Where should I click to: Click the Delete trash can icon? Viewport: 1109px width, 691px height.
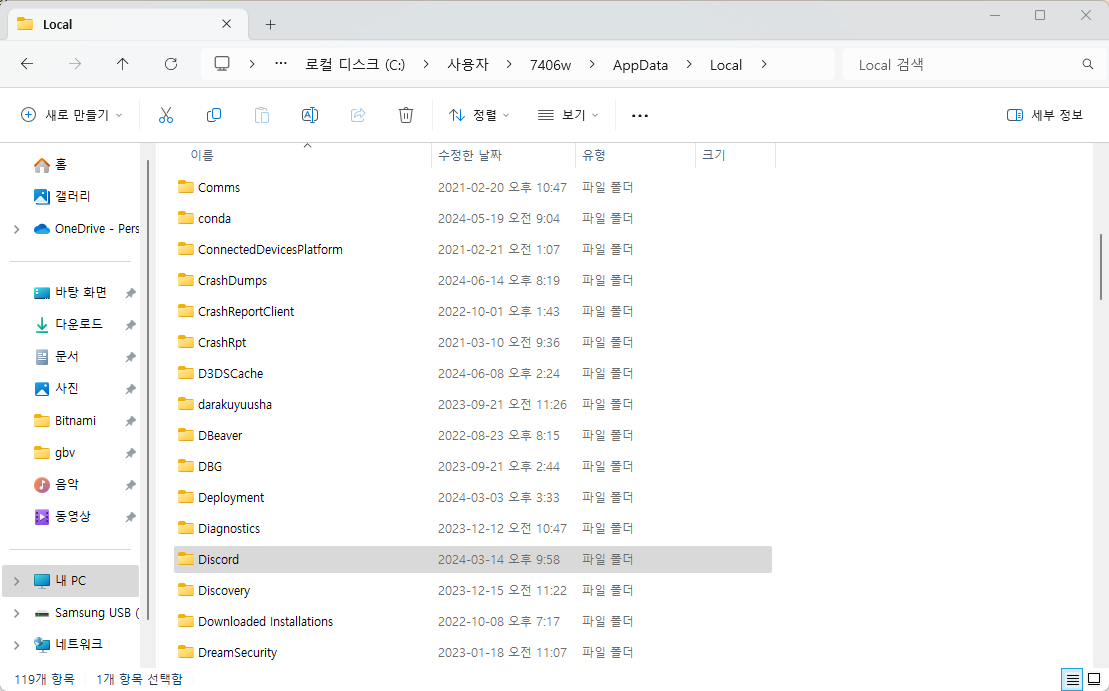tap(406, 115)
